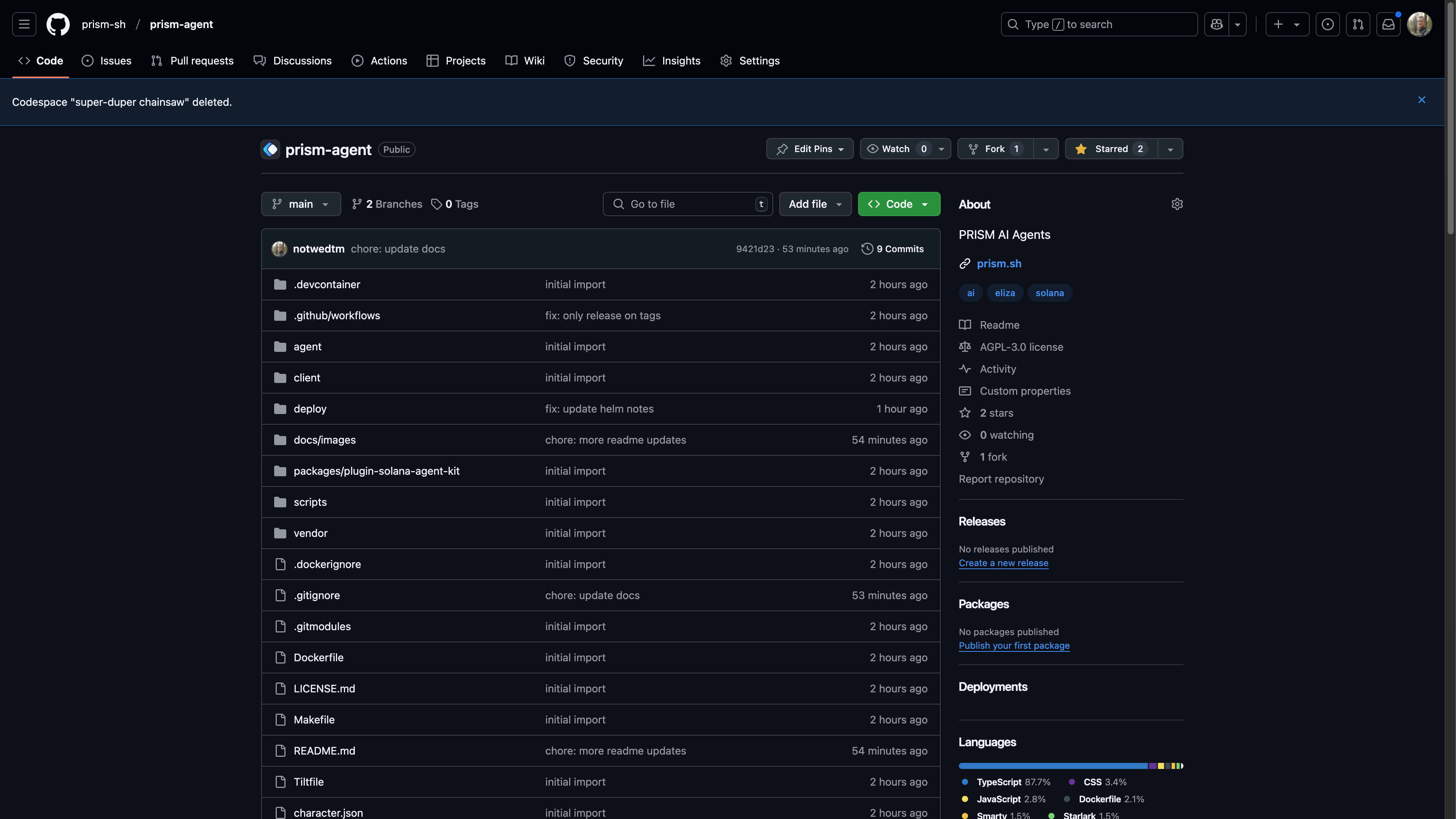Click the file icon for Makefile

coord(280,720)
